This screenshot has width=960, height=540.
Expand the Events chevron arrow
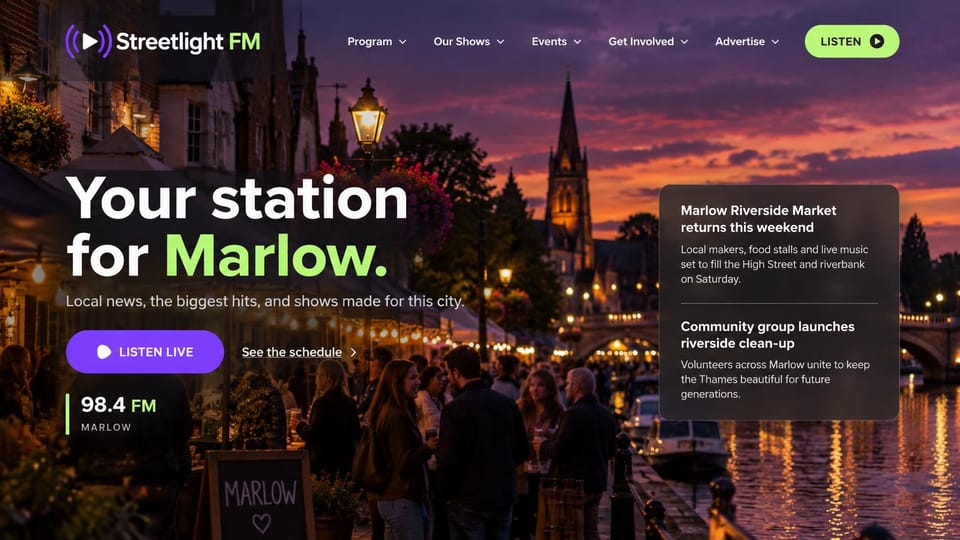[x=577, y=42]
